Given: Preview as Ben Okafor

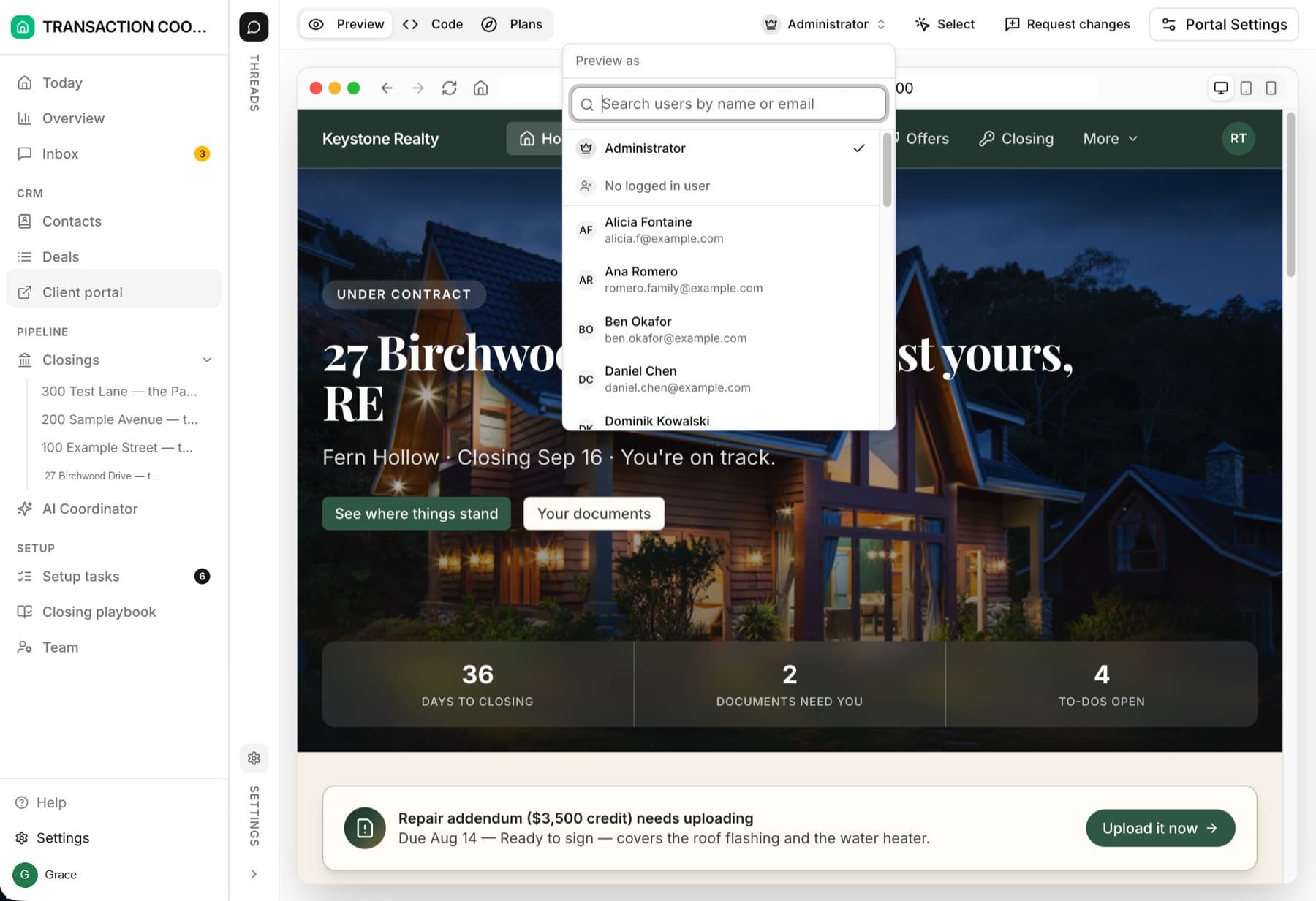Looking at the screenshot, I should click(x=721, y=329).
